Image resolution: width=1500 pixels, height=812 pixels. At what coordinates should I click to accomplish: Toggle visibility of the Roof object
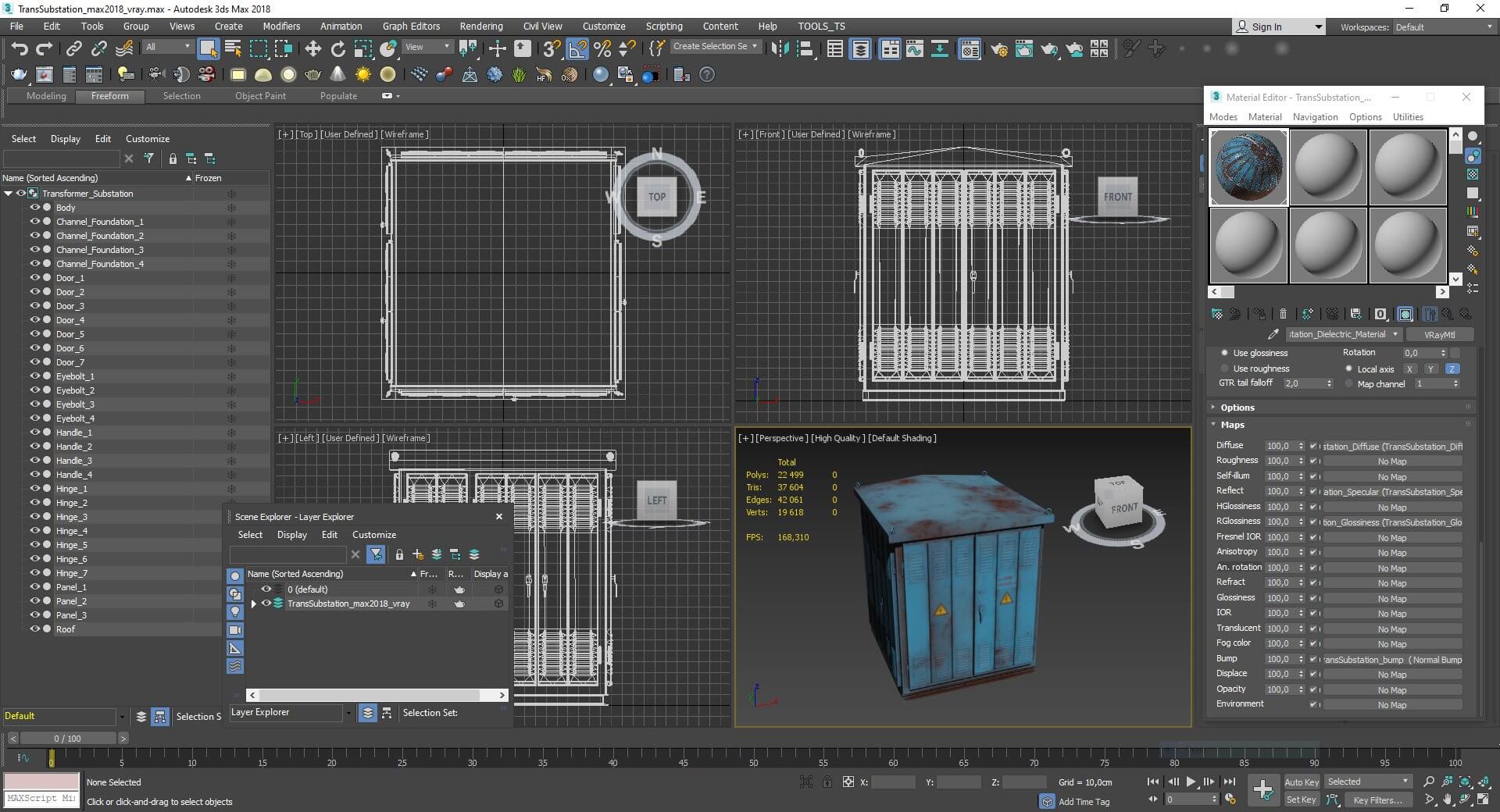[34, 629]
